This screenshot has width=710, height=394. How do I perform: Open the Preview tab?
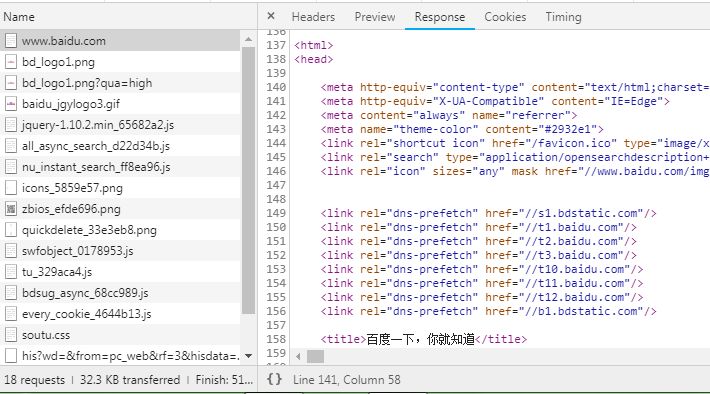[x=374, y=17]
